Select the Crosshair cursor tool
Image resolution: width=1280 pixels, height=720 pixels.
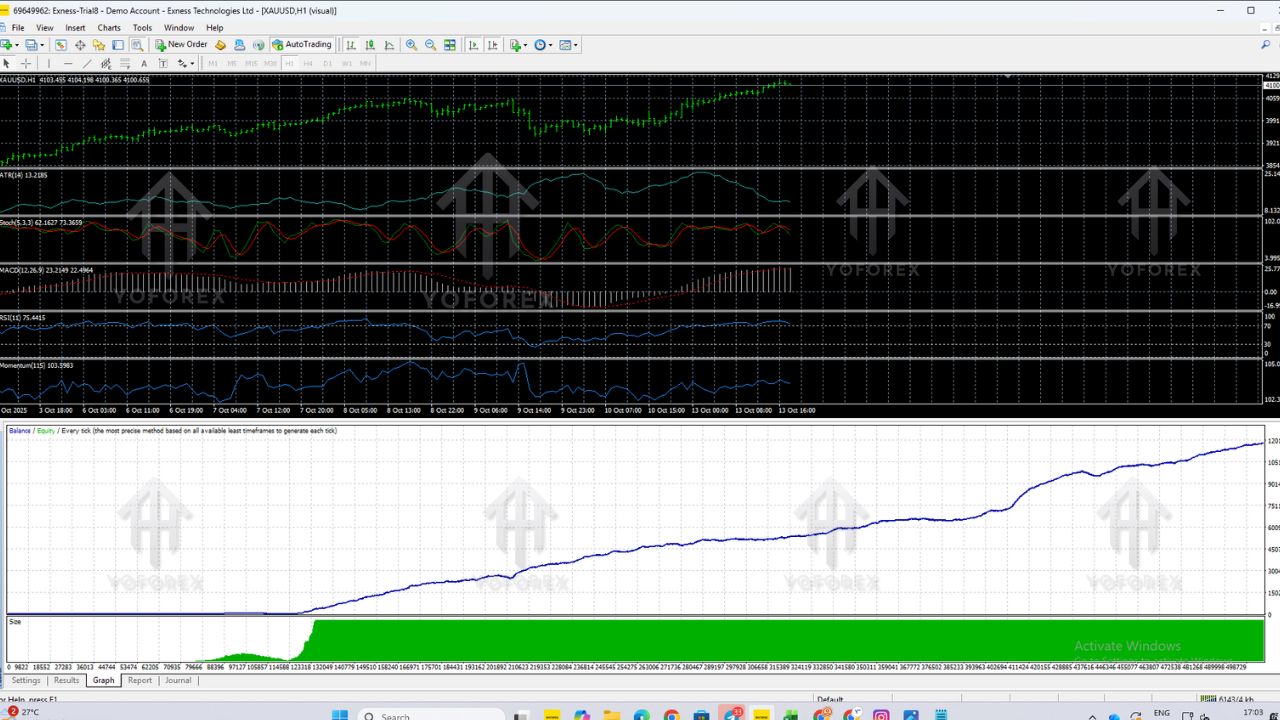(26, 63)
